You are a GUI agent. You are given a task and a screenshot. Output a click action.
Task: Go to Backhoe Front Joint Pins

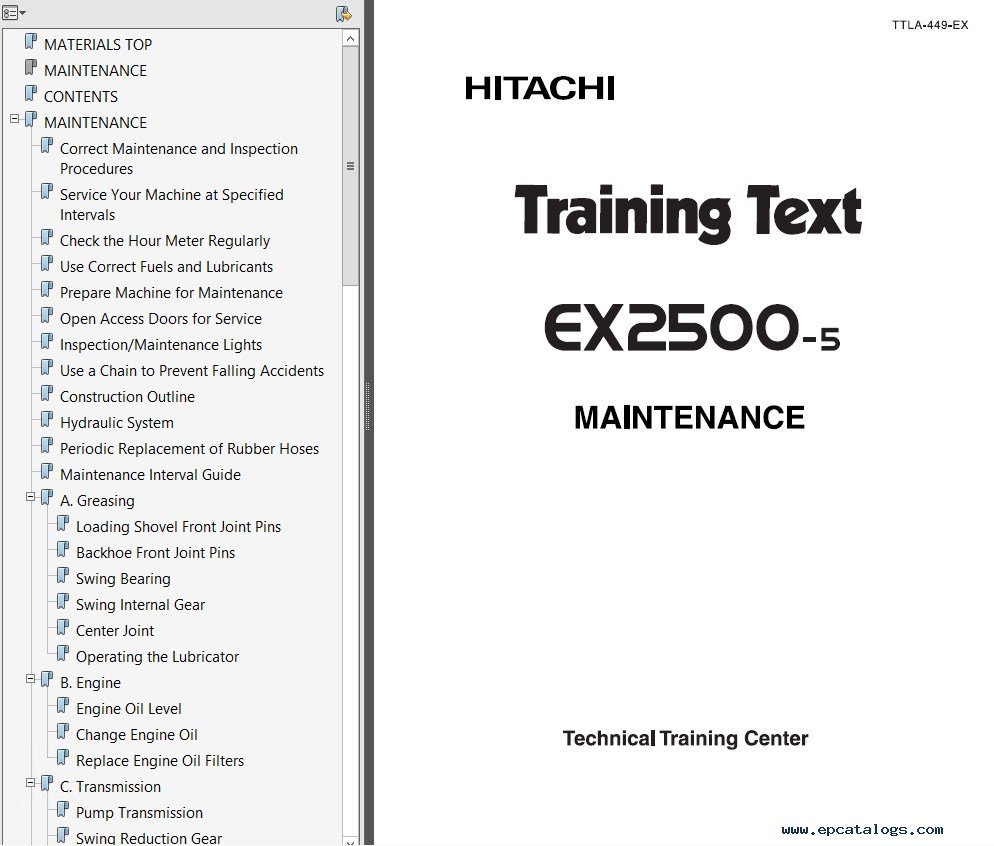tap(155, 553)
